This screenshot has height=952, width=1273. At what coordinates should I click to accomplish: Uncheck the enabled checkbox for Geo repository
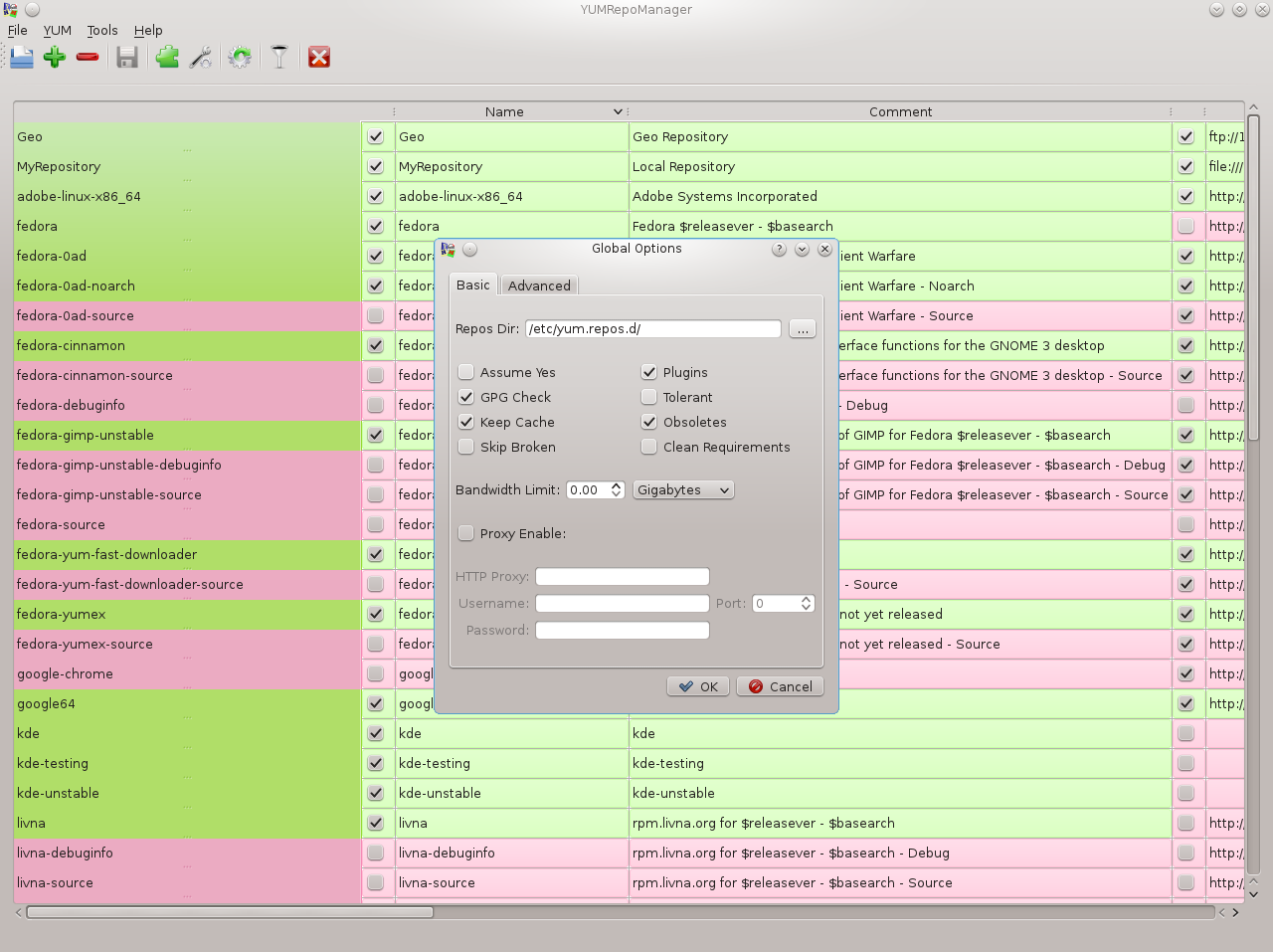tap(375, 136)
